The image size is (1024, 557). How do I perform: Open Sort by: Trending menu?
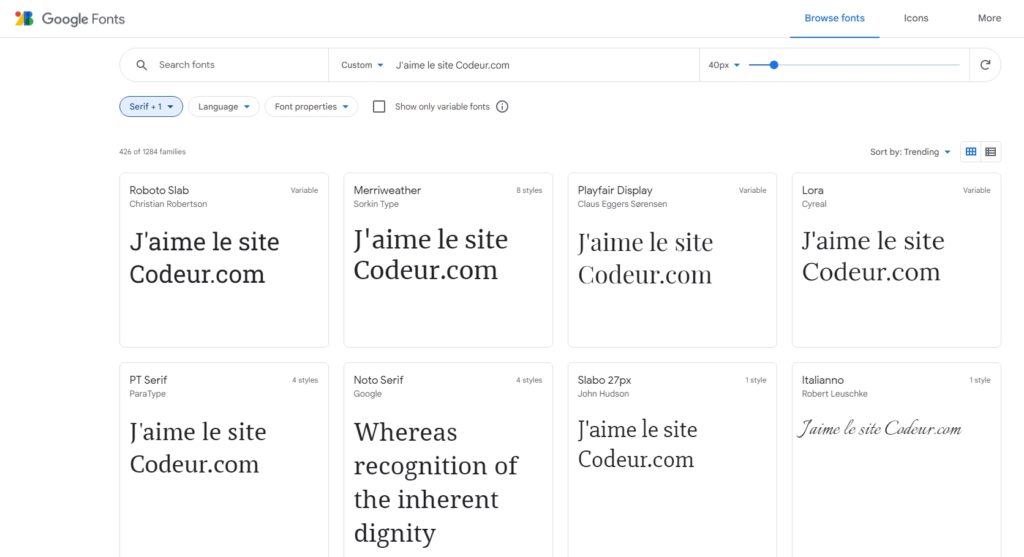[x=910, y=152]
